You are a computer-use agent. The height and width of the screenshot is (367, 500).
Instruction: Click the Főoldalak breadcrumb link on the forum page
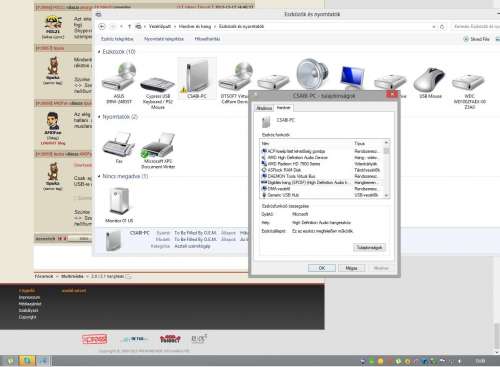pos(44,276)
